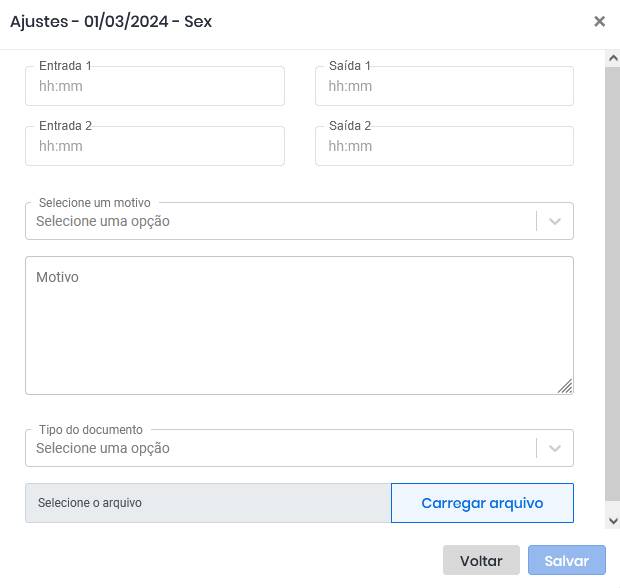620x588 pixels.
Task: Focus the Entrada 2 time field
Action: 155,146
